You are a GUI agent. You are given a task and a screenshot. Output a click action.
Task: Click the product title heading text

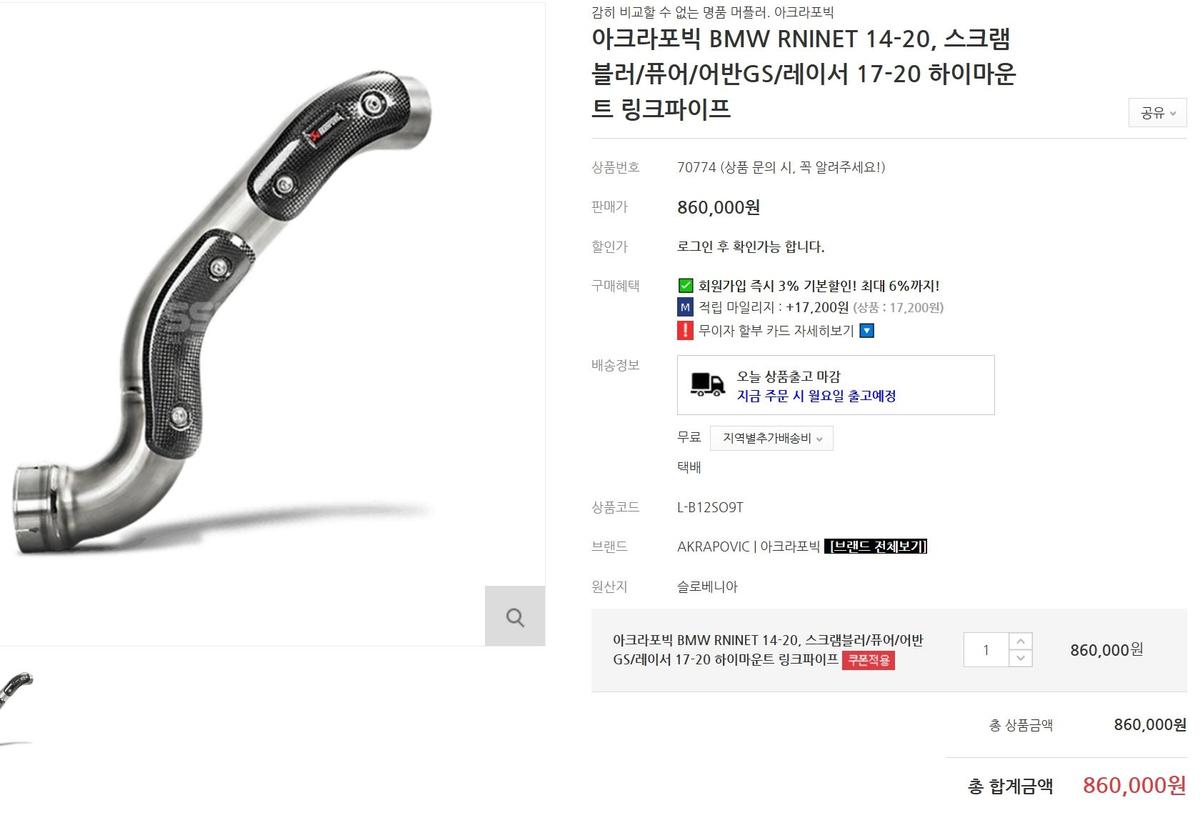[x=803, y=74]
